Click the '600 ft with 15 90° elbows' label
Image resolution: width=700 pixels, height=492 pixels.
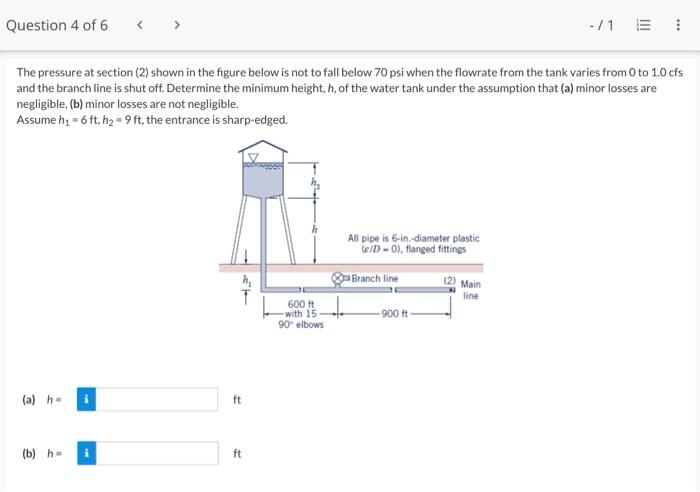pos(301,314)
